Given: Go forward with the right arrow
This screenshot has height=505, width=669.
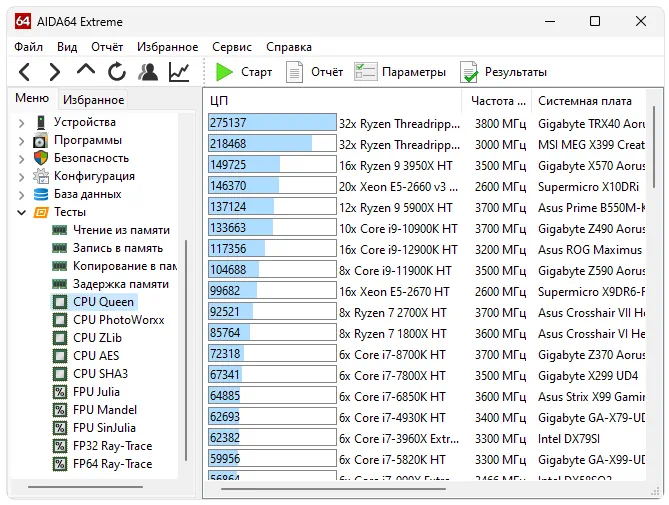Looking at the screenshot, I should click(x=55, y=72).
